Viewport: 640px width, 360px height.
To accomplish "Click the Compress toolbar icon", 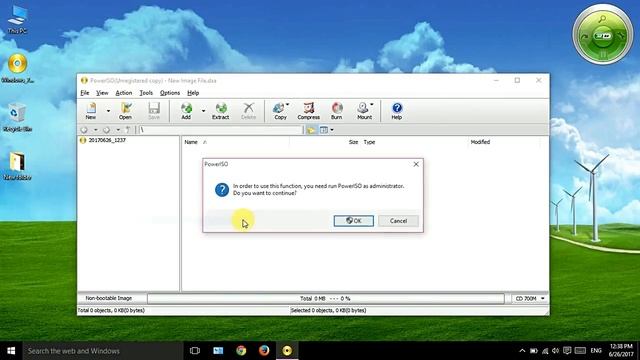I will click(309, 111).
